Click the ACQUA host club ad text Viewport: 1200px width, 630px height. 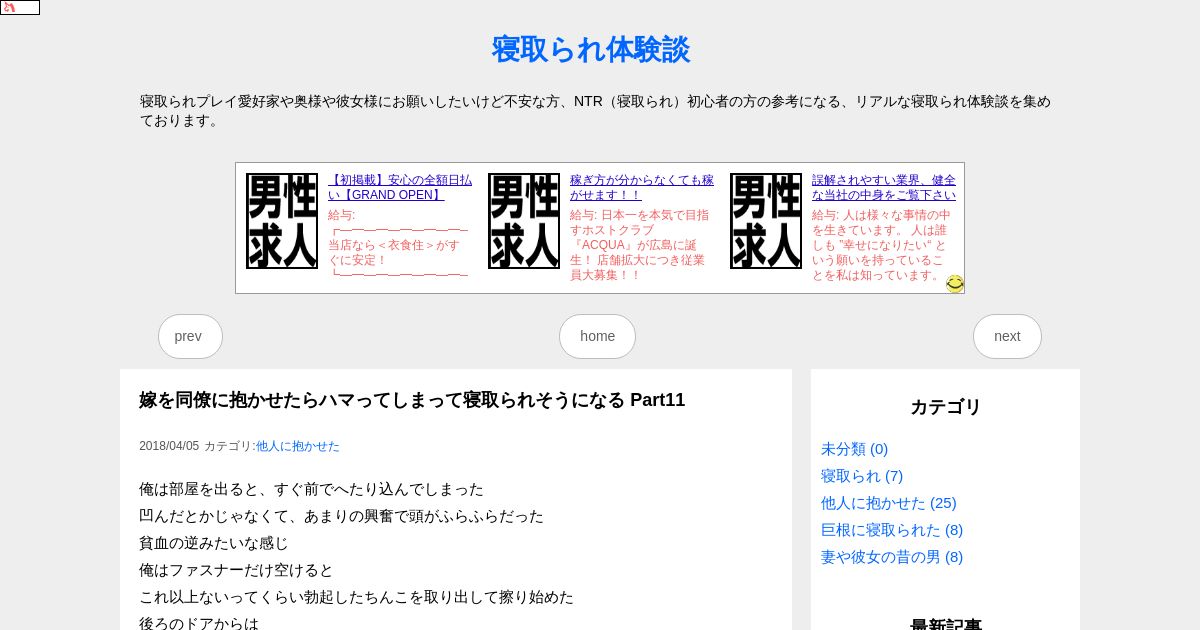640,245
